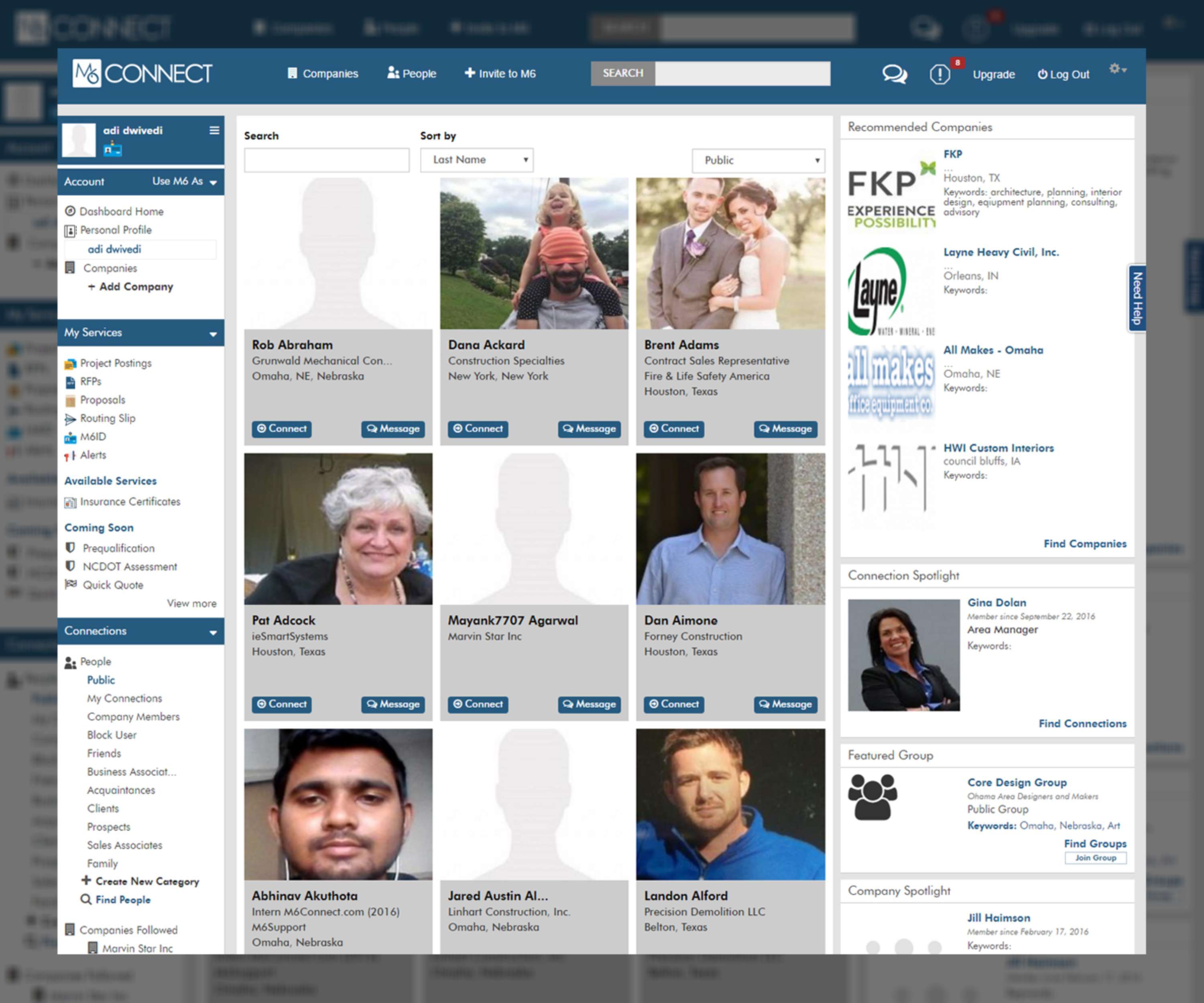Open the Need Help side tab
The image size is (1204, 1003).
tap(1137, 298)
